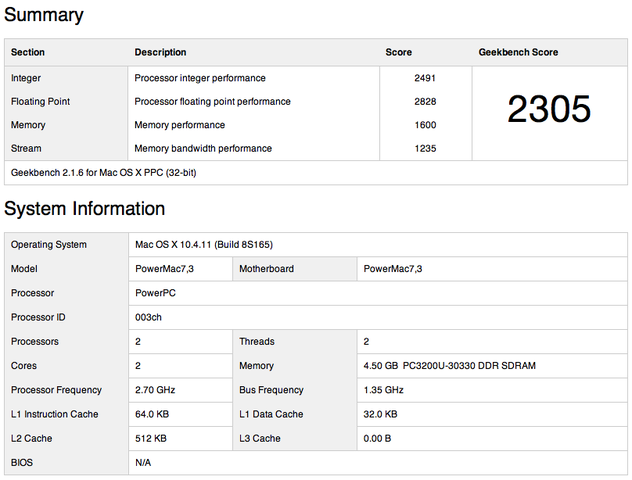Click the Cores value 2

coord(138,366)
